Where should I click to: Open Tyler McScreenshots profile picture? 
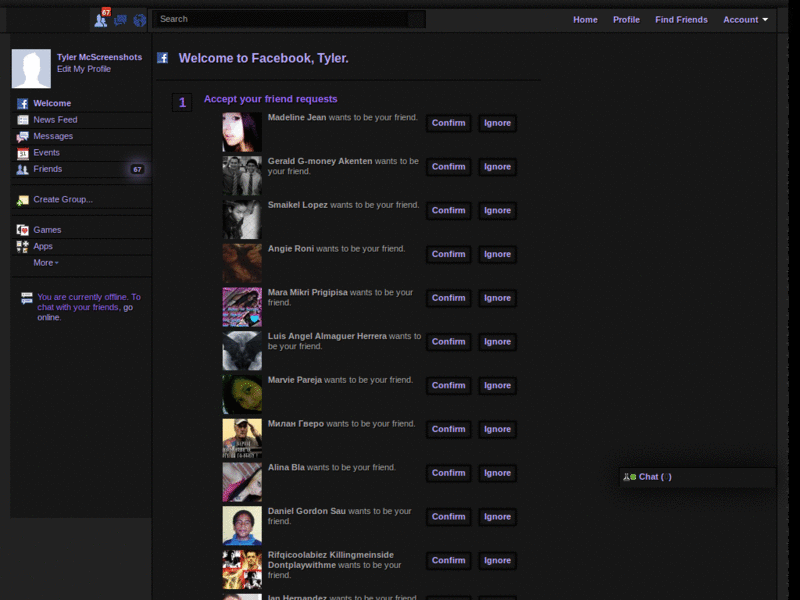(x=31, y=68)
